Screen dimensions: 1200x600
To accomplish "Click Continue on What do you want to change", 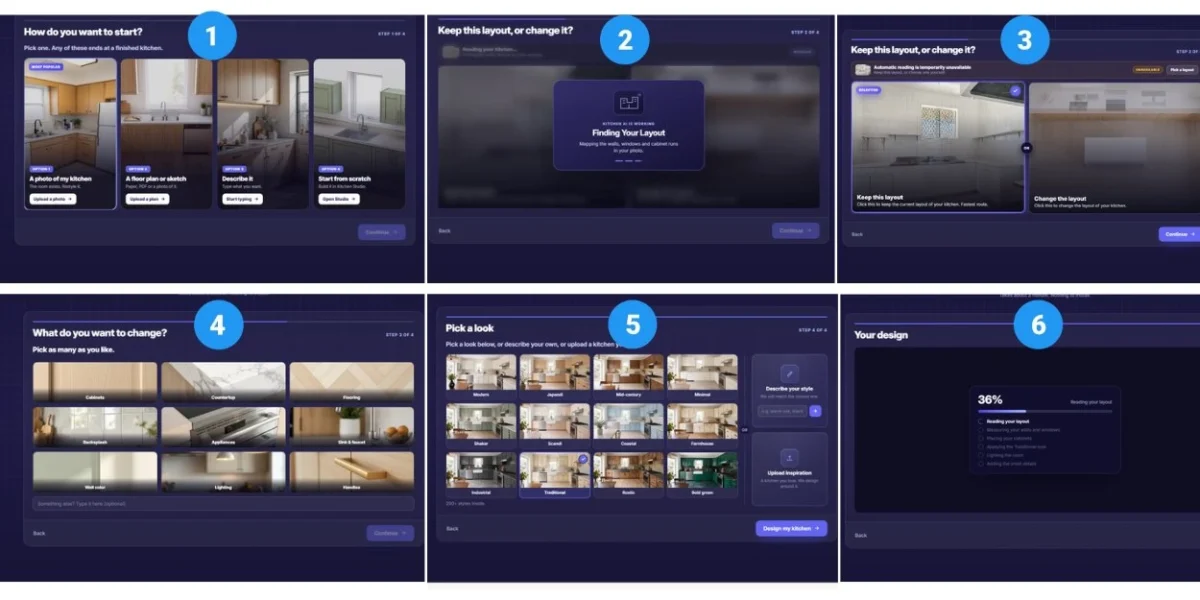I will [x=390, y=533].
